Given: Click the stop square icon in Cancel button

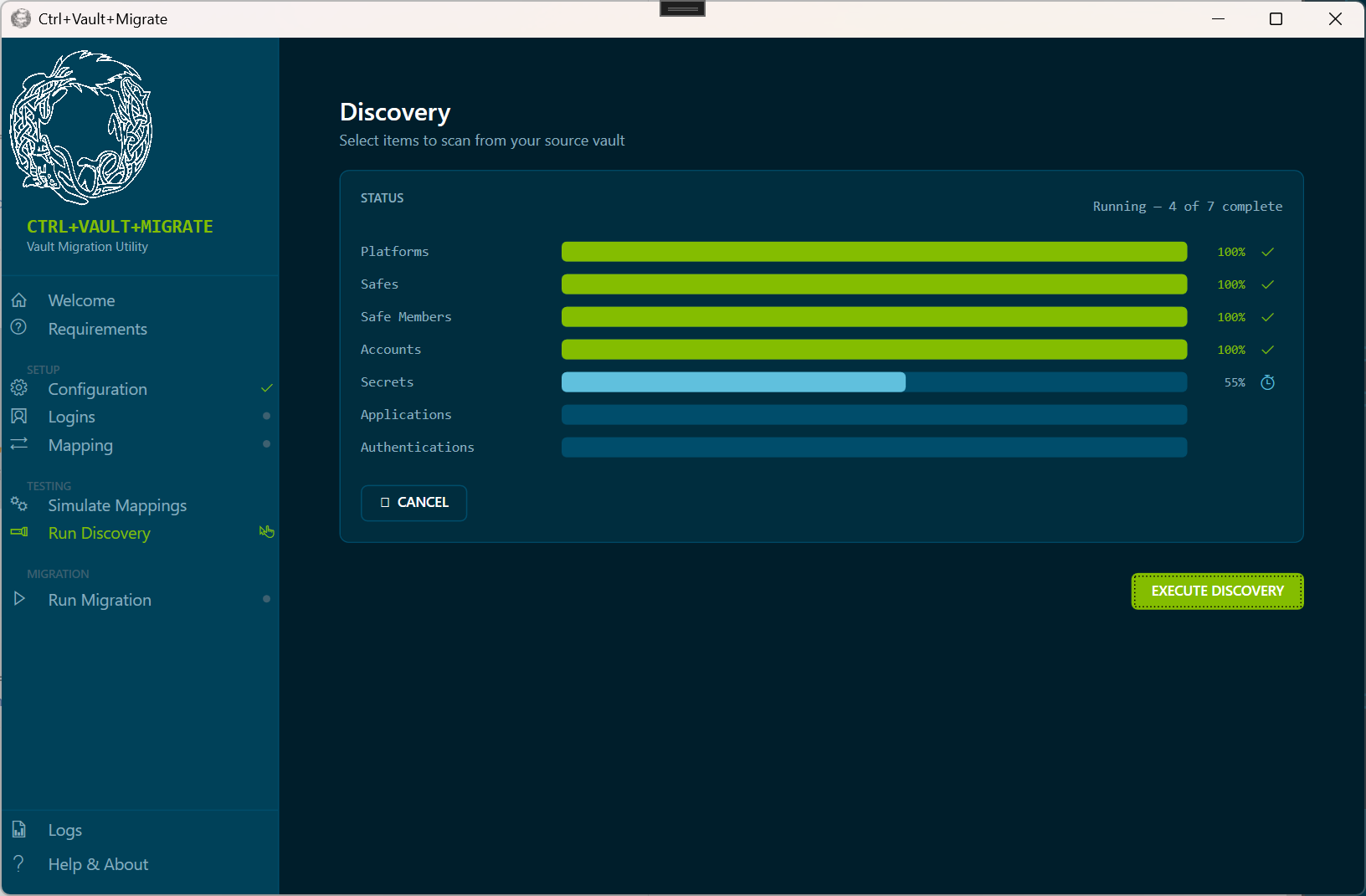Looking at the screenshot, I should (385, 503).
